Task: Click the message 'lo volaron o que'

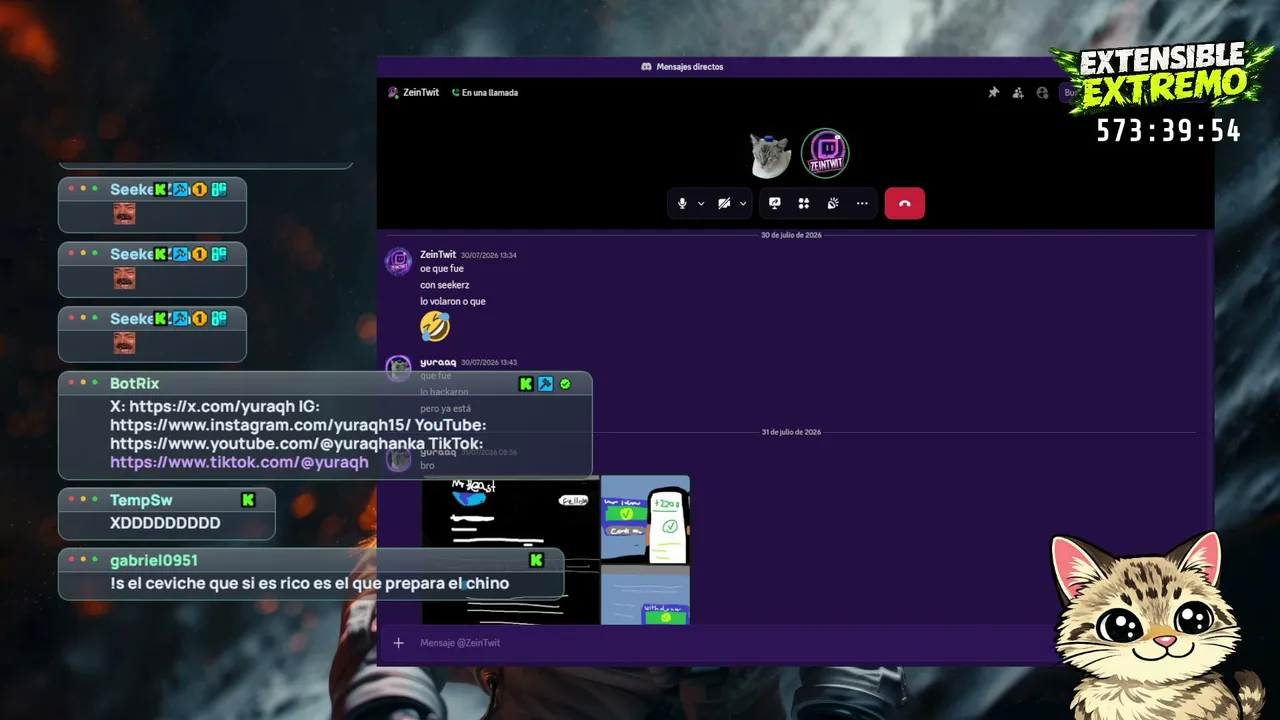Action: (453, 301)
